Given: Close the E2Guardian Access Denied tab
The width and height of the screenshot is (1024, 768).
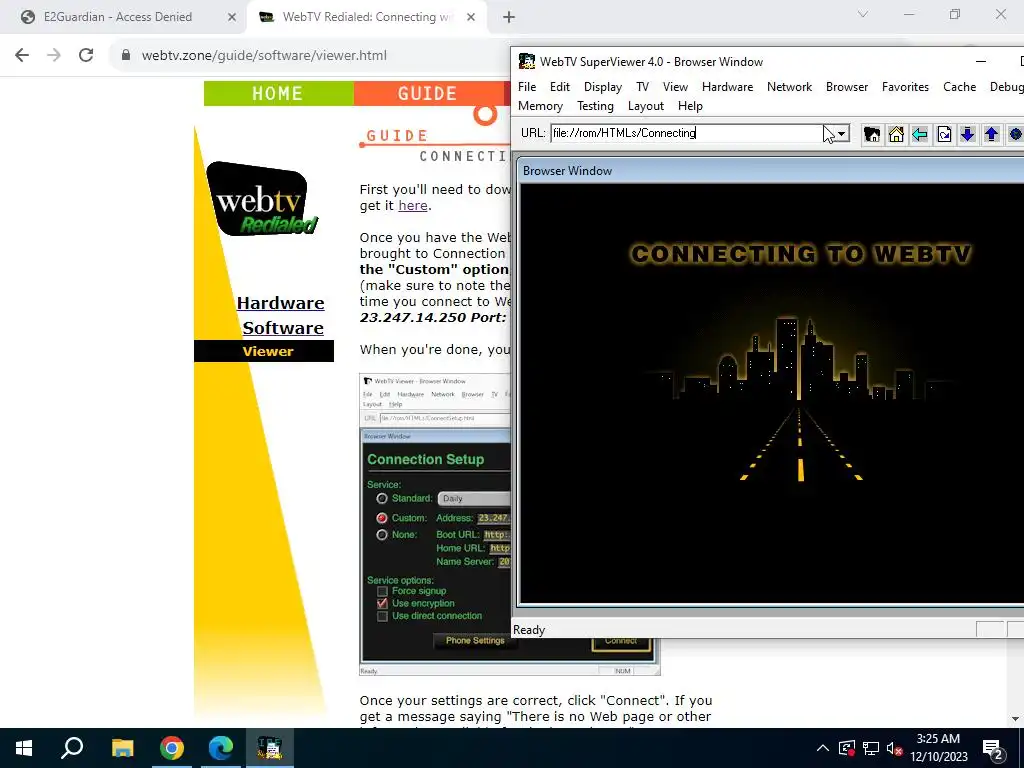Looking at the screenshot, I should (232, 17).
